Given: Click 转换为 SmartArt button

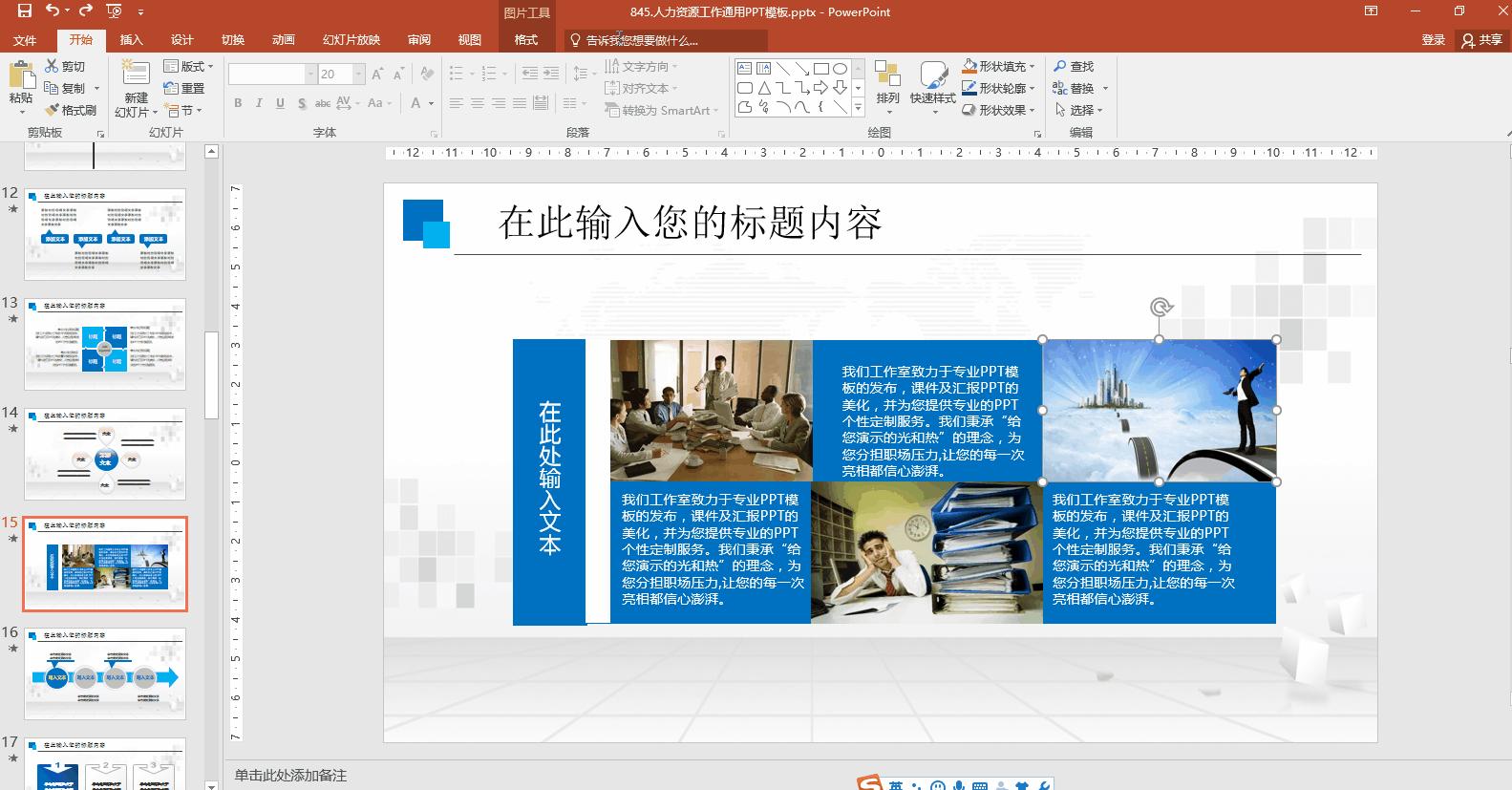Looking at the screenshot, I should coord(659,110).
